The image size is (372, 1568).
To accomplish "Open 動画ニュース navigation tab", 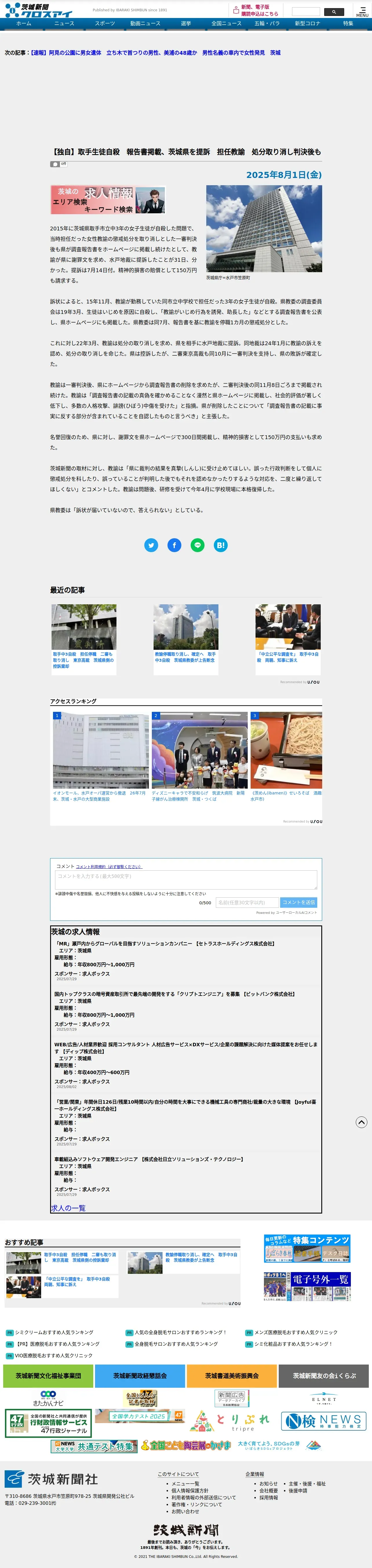I will pyautogui.click(x=145, y=24).
